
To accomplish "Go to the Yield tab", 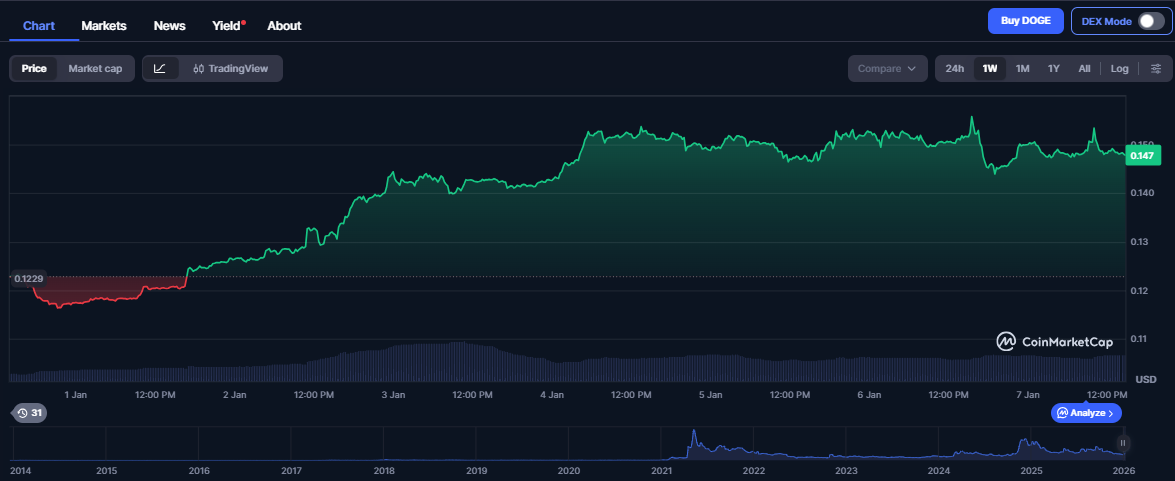I will pos(226,25).
